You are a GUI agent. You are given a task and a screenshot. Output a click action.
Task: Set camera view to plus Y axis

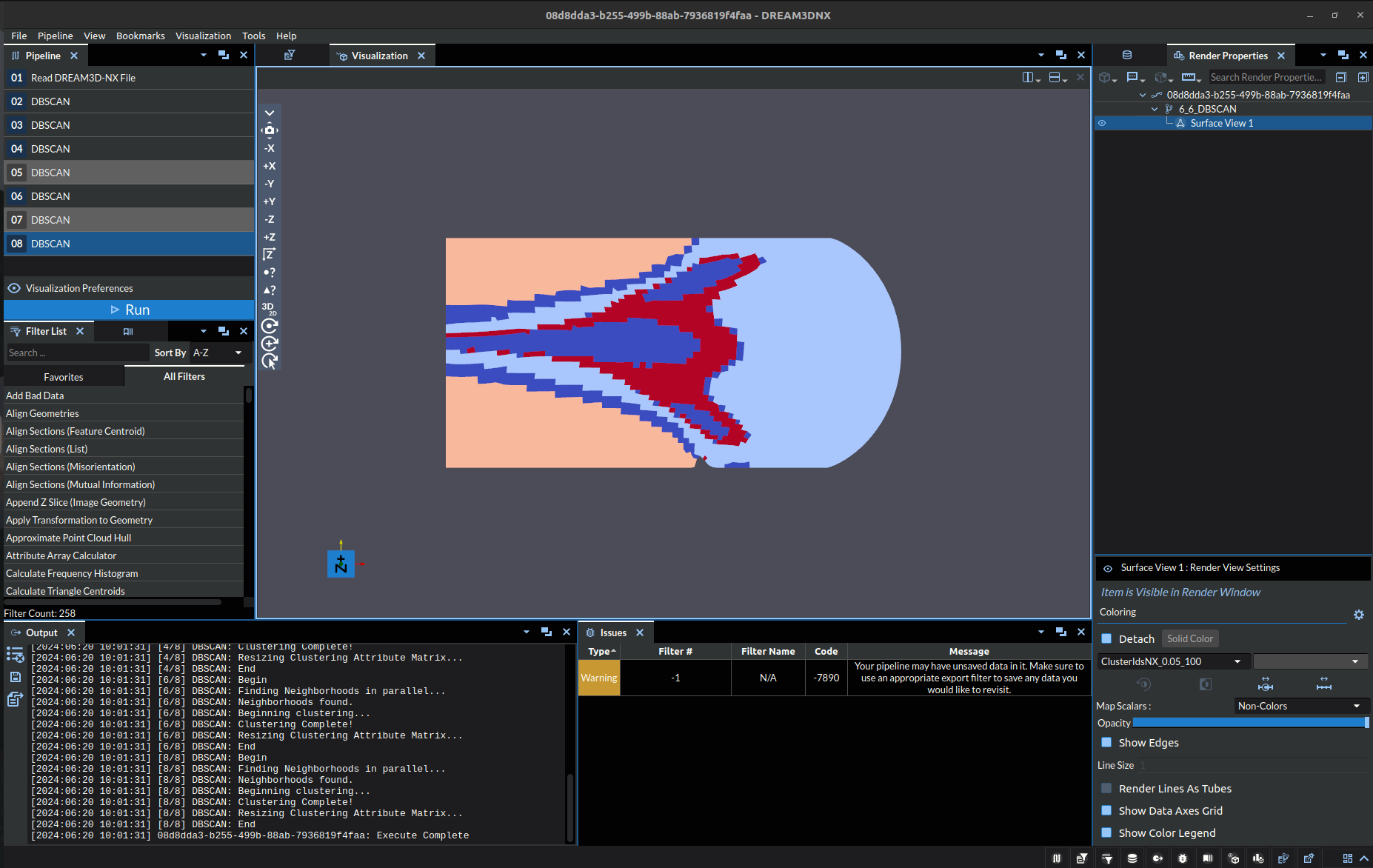click(x=270, y=201)
